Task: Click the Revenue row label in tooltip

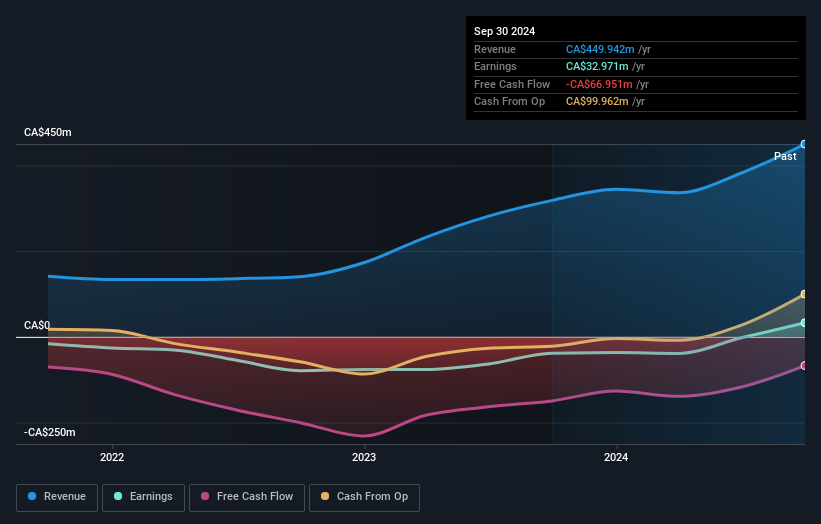Action: (495, 49)
